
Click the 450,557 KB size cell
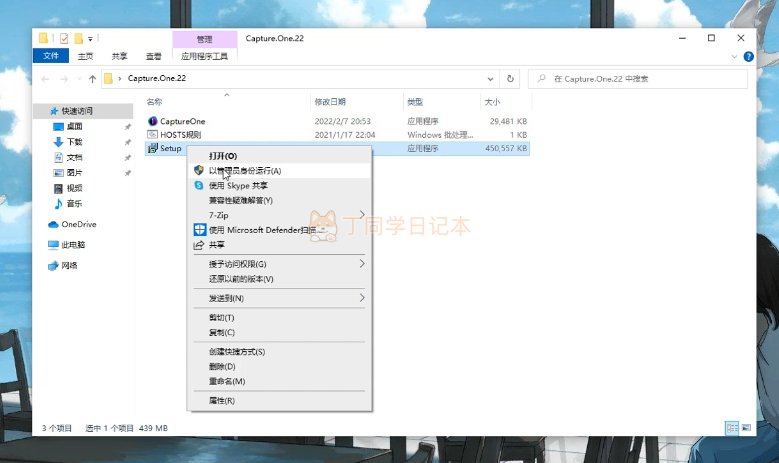coord(506,148)
